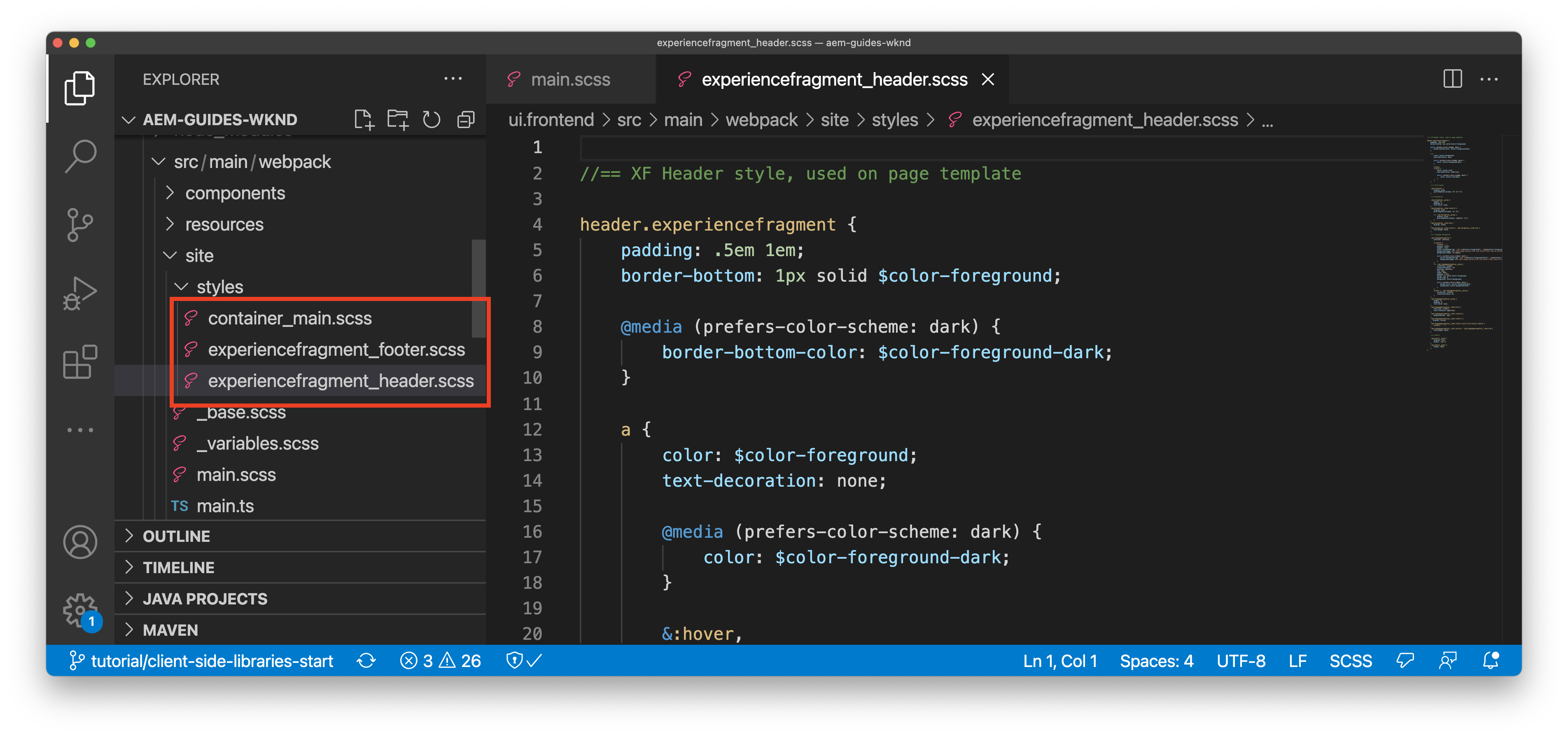The width and height of the screenshot is (1568, 737).
Task: Expand the components folder
Action: pyautogui.click(x=234, y=193)
